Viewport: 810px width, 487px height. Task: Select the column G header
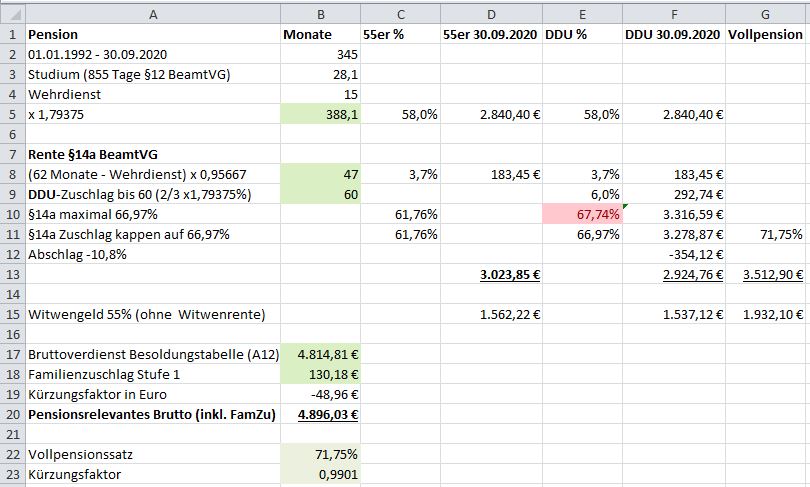[x=767, y=11]
